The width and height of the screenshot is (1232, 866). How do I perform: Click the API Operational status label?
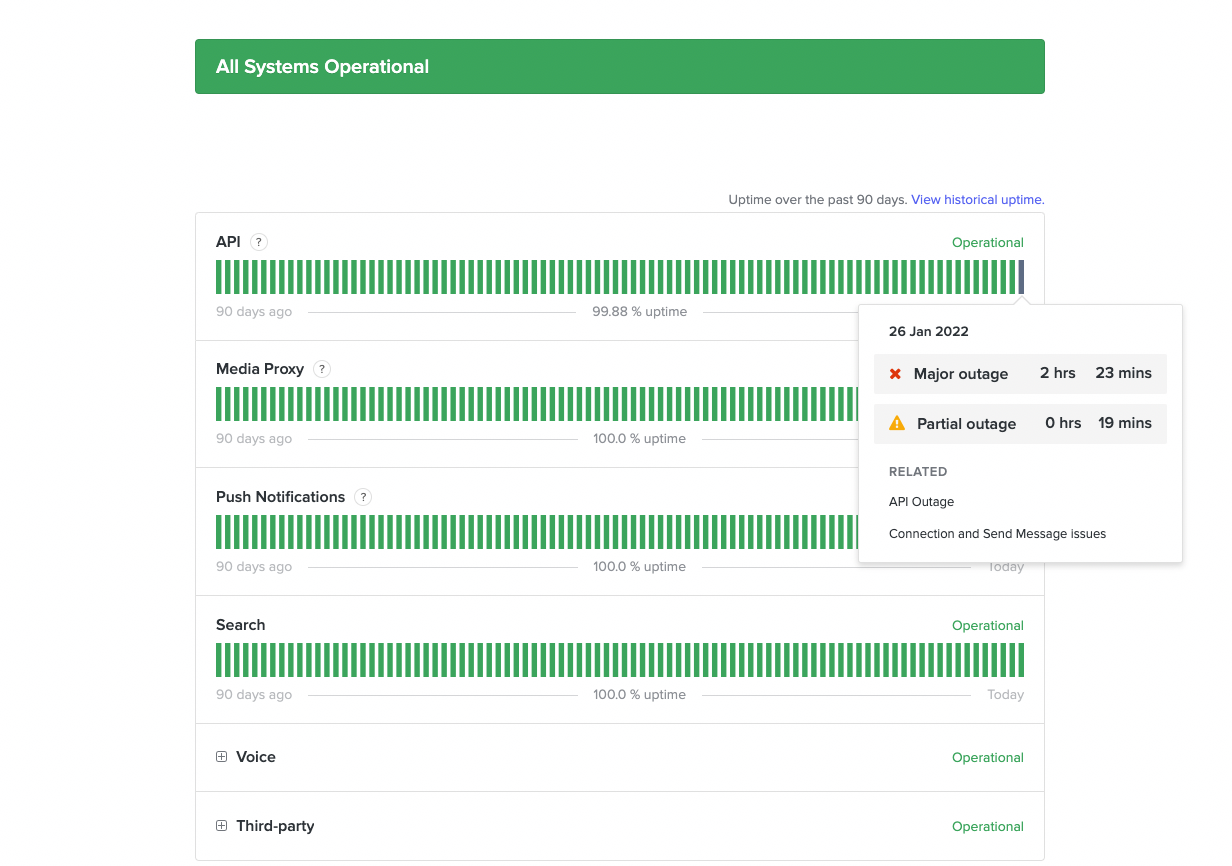coord(987,243)
